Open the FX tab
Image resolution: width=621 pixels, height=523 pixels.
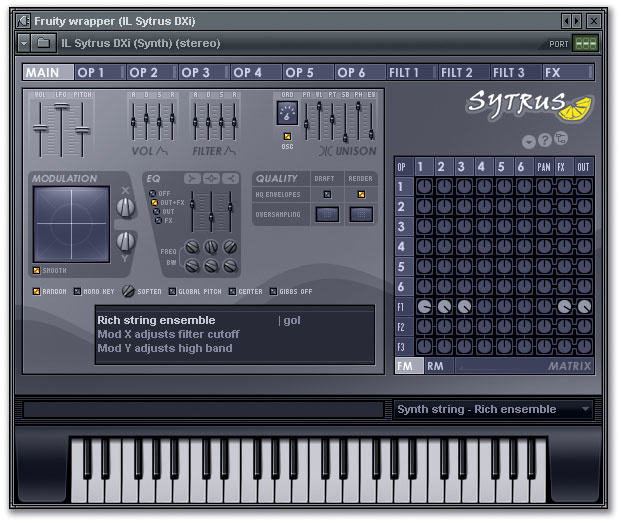click(x=568, y=72)
